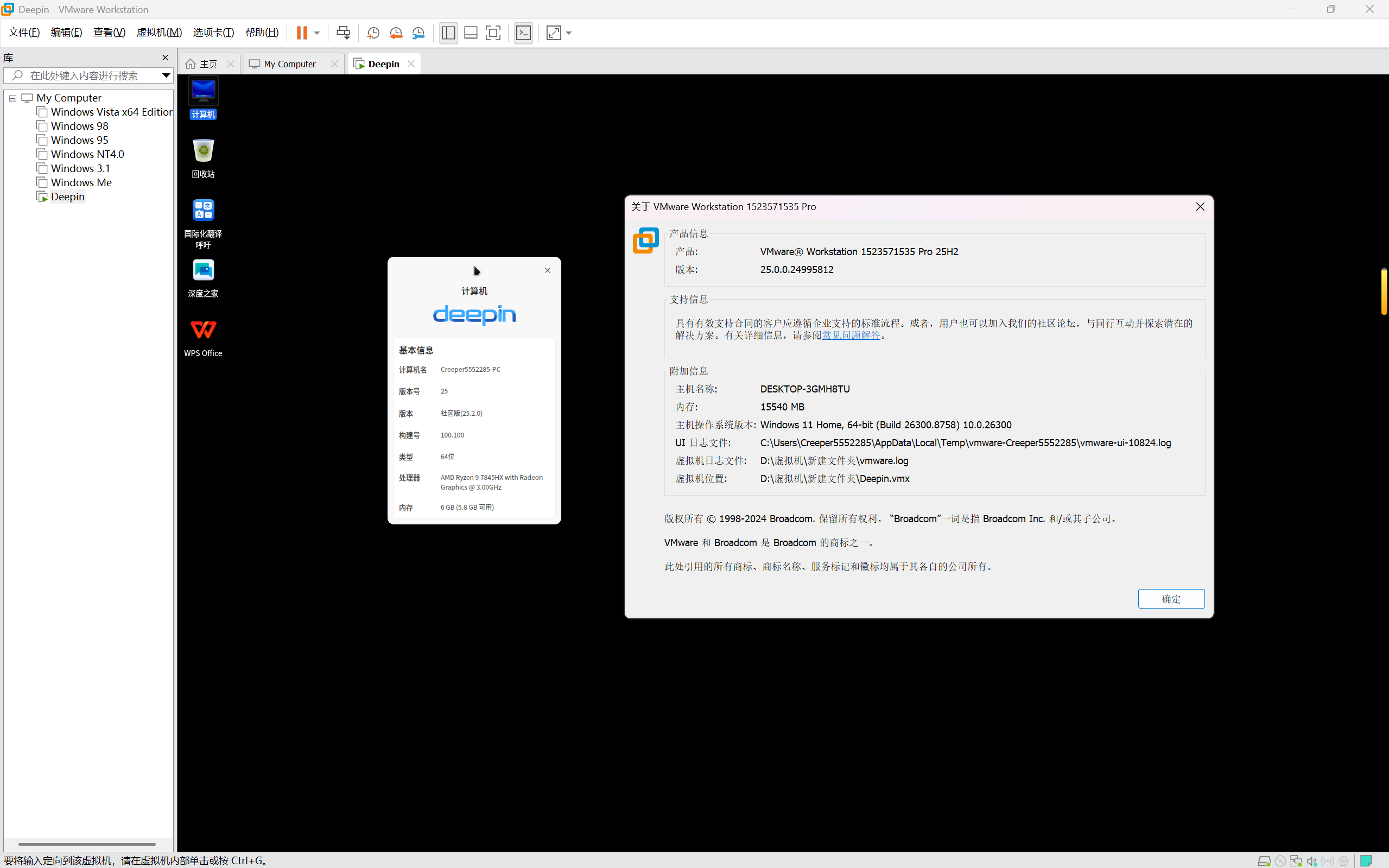
Task: Open the console view icon
Action: point(523,33)
